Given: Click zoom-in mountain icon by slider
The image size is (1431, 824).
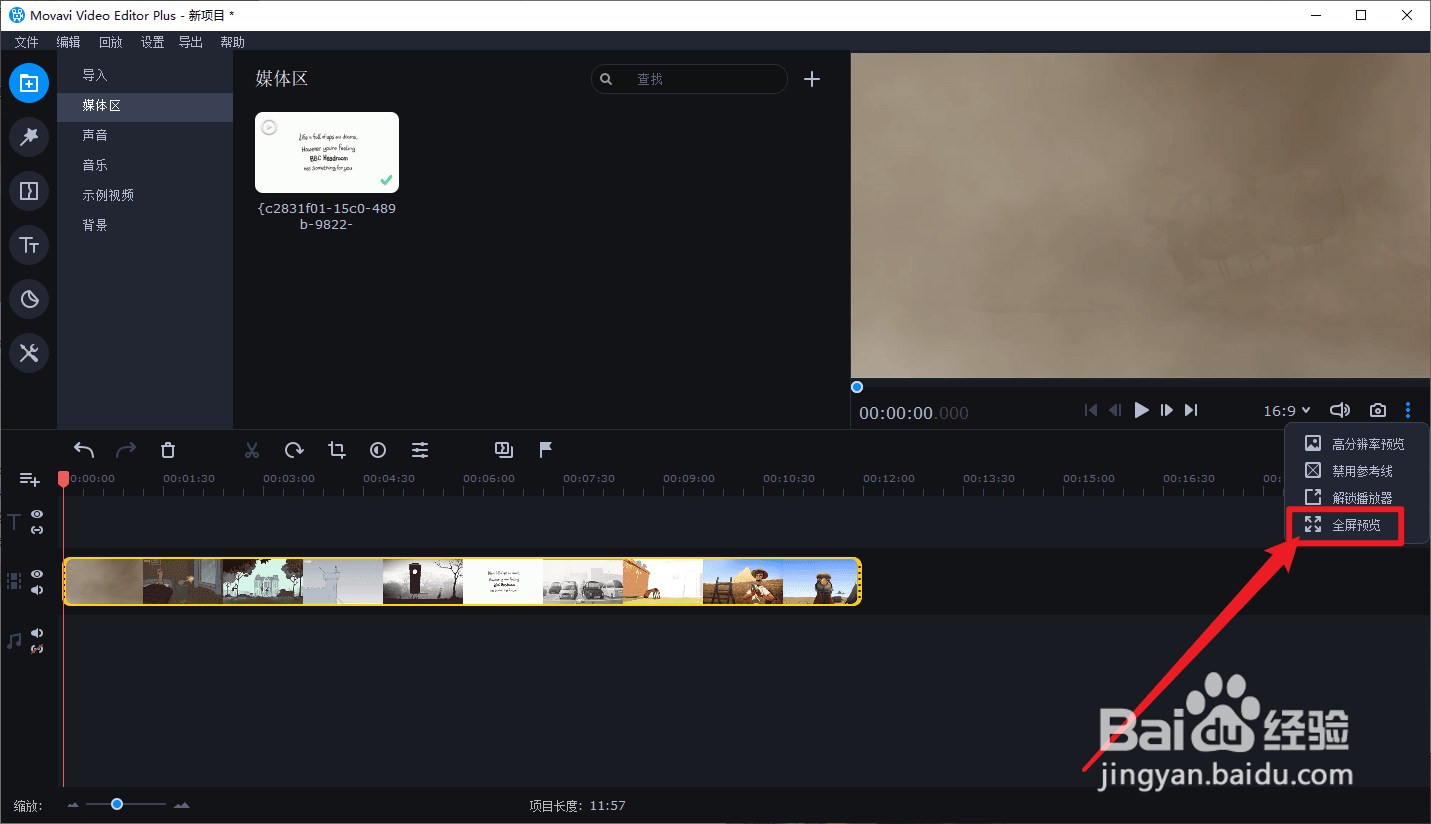Looking at the screenshot, I should pyautogui.click(x=181, y=805).
